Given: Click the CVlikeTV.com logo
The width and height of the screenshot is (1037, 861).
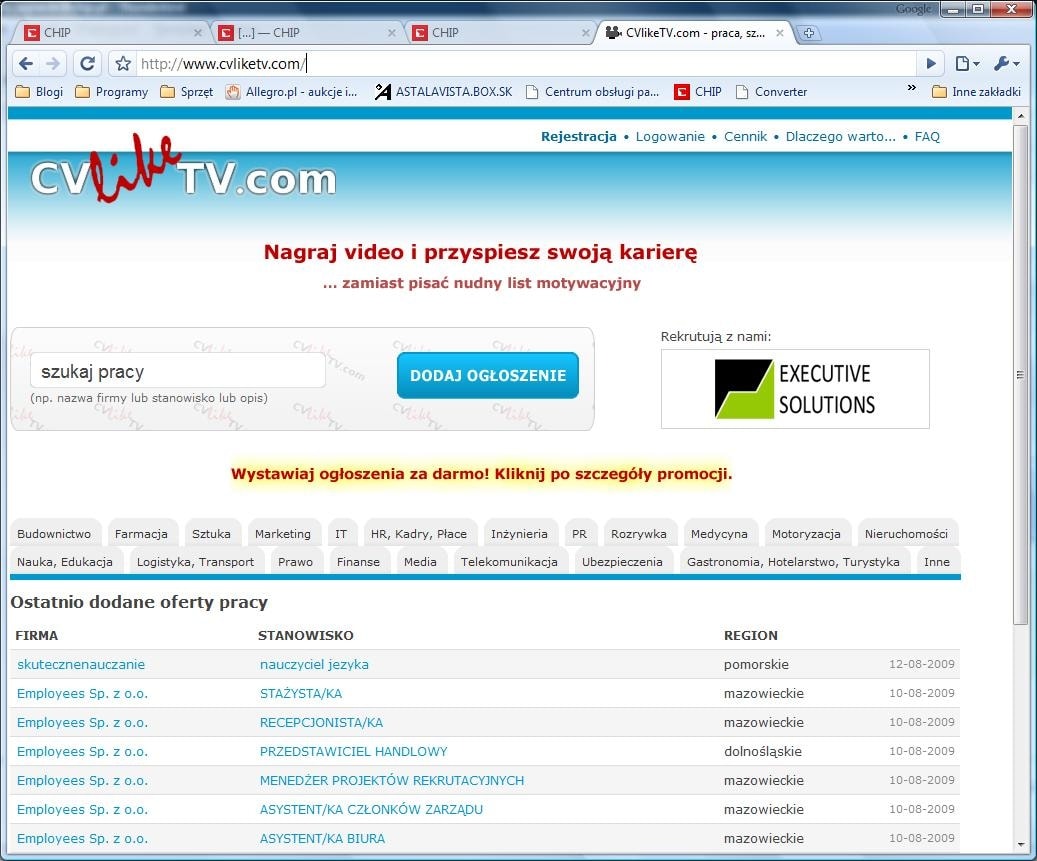Looking at the screenshot, I should coord(183,171).
